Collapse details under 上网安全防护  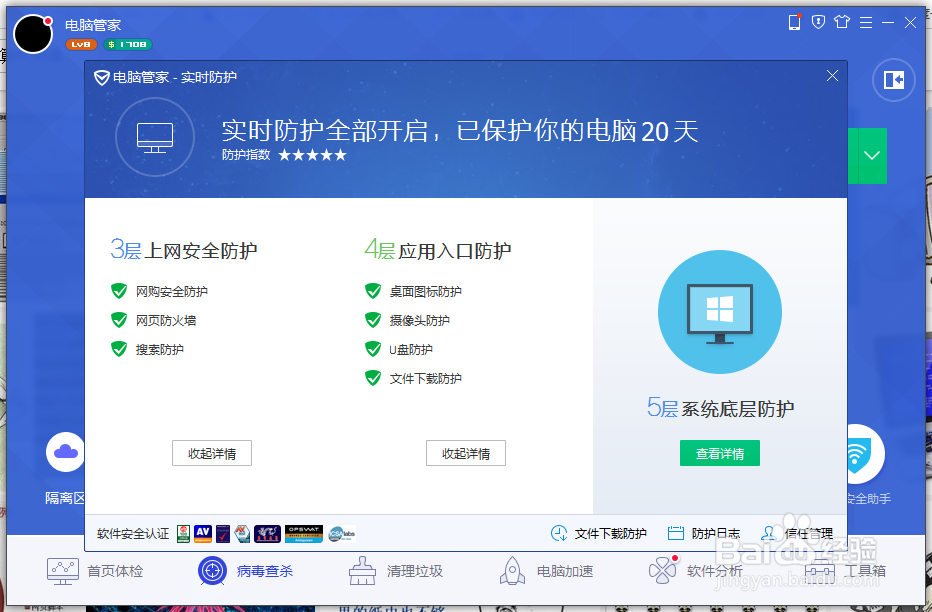click(x=212, y=453)
